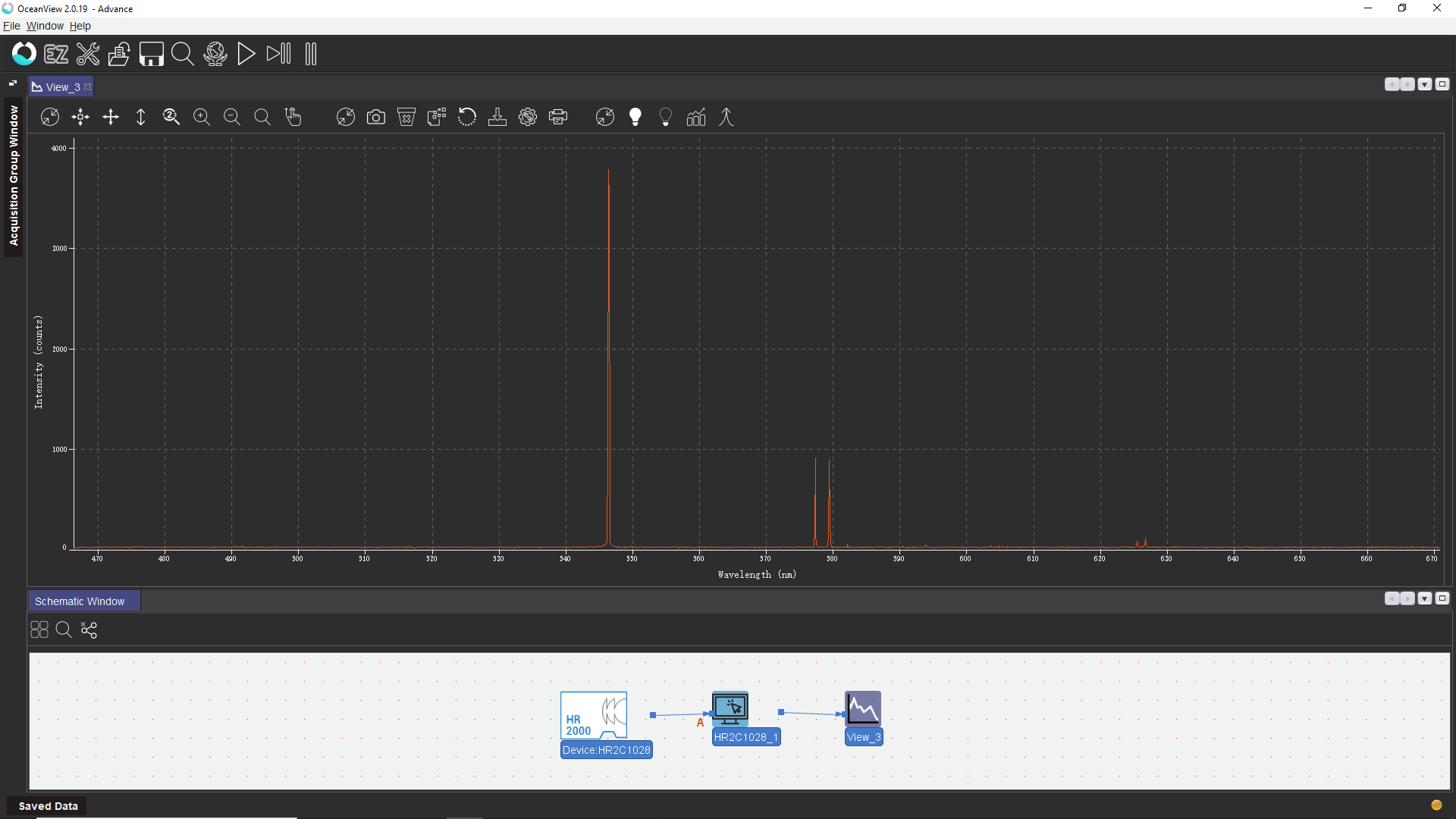
Task: Open the down-arrow dropdown in Schematic Window header
Action: (1425, 598)
